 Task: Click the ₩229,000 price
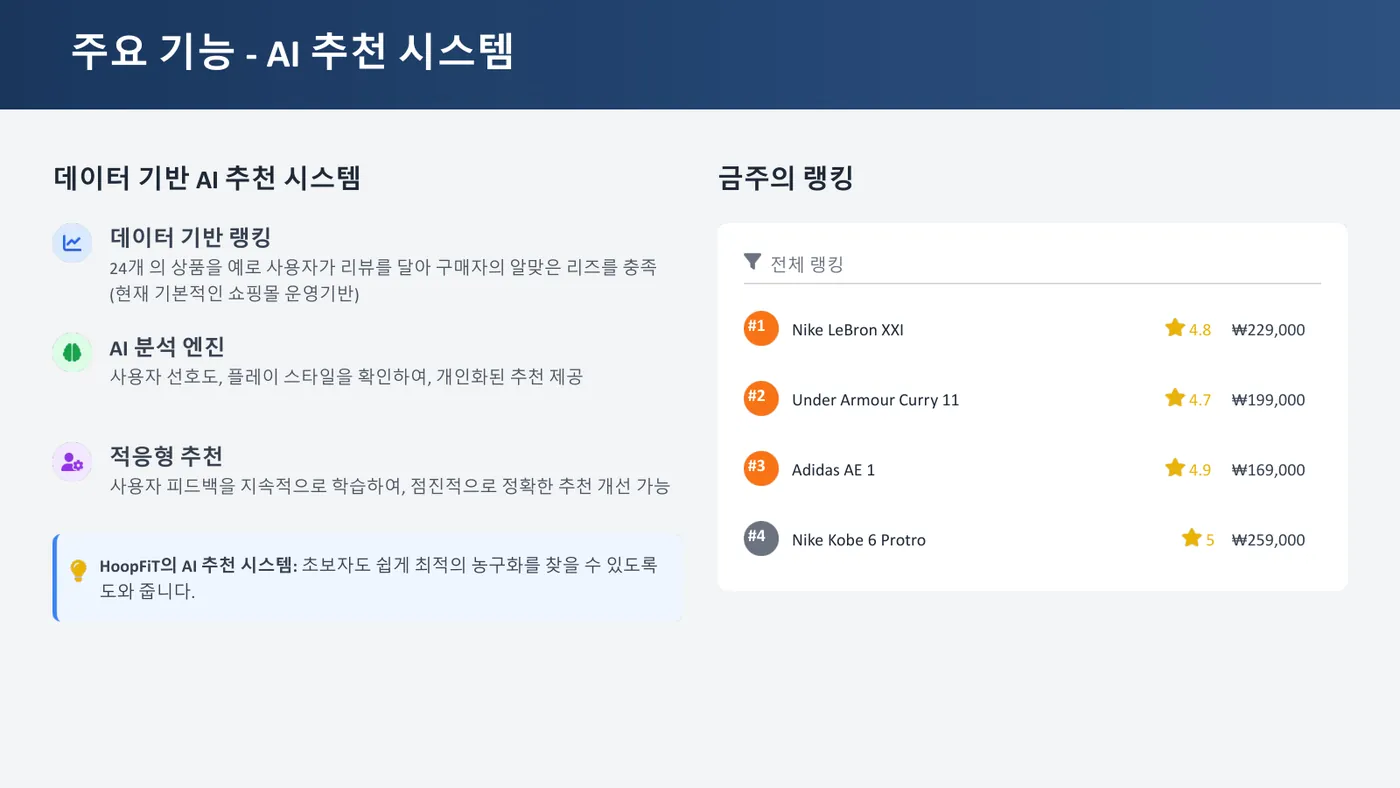(x=1268, y=330)
